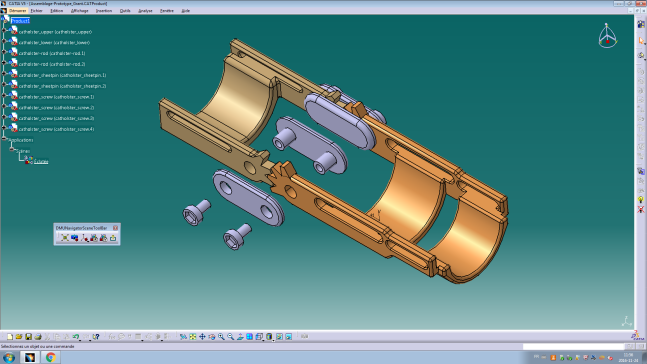Image resolution: width=647 pixels, height=364 pixels.
Task: Fit all in view icon
Action: (x=193, y=337)
